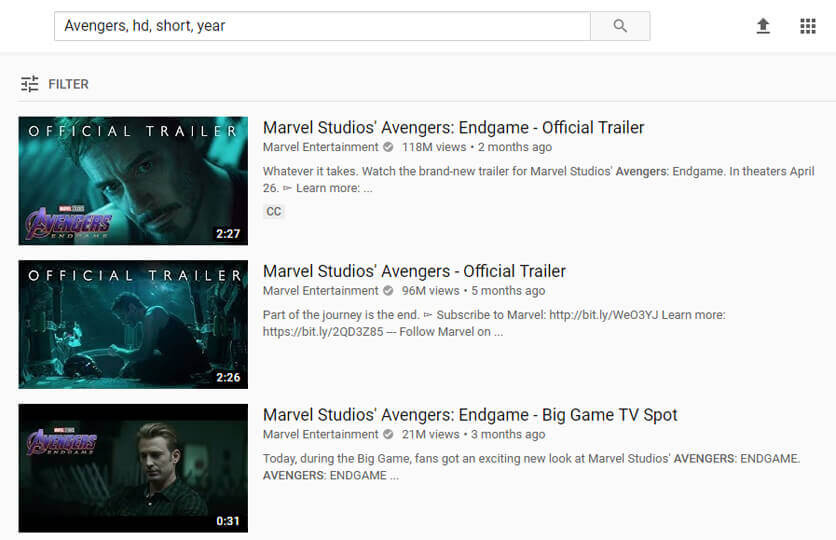Click the upload video icon

[763, 26]
